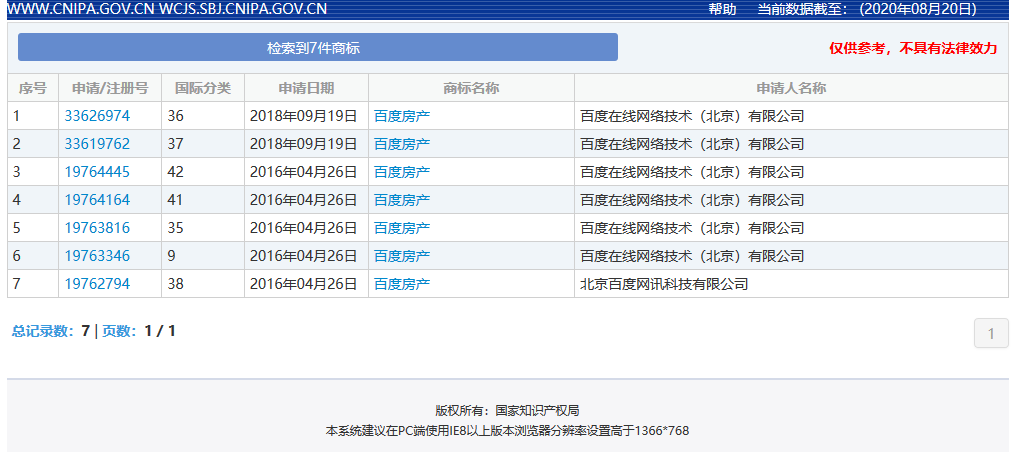Open registration number 19763346
1017x452 pixels.
[97, 256]
